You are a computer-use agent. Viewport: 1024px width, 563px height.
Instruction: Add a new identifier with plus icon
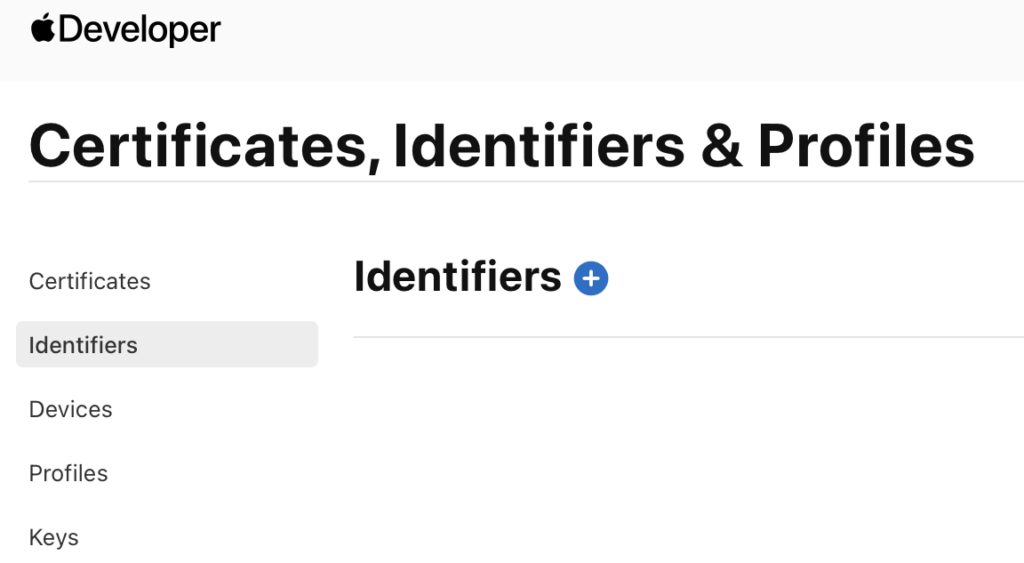pos(591,279)
